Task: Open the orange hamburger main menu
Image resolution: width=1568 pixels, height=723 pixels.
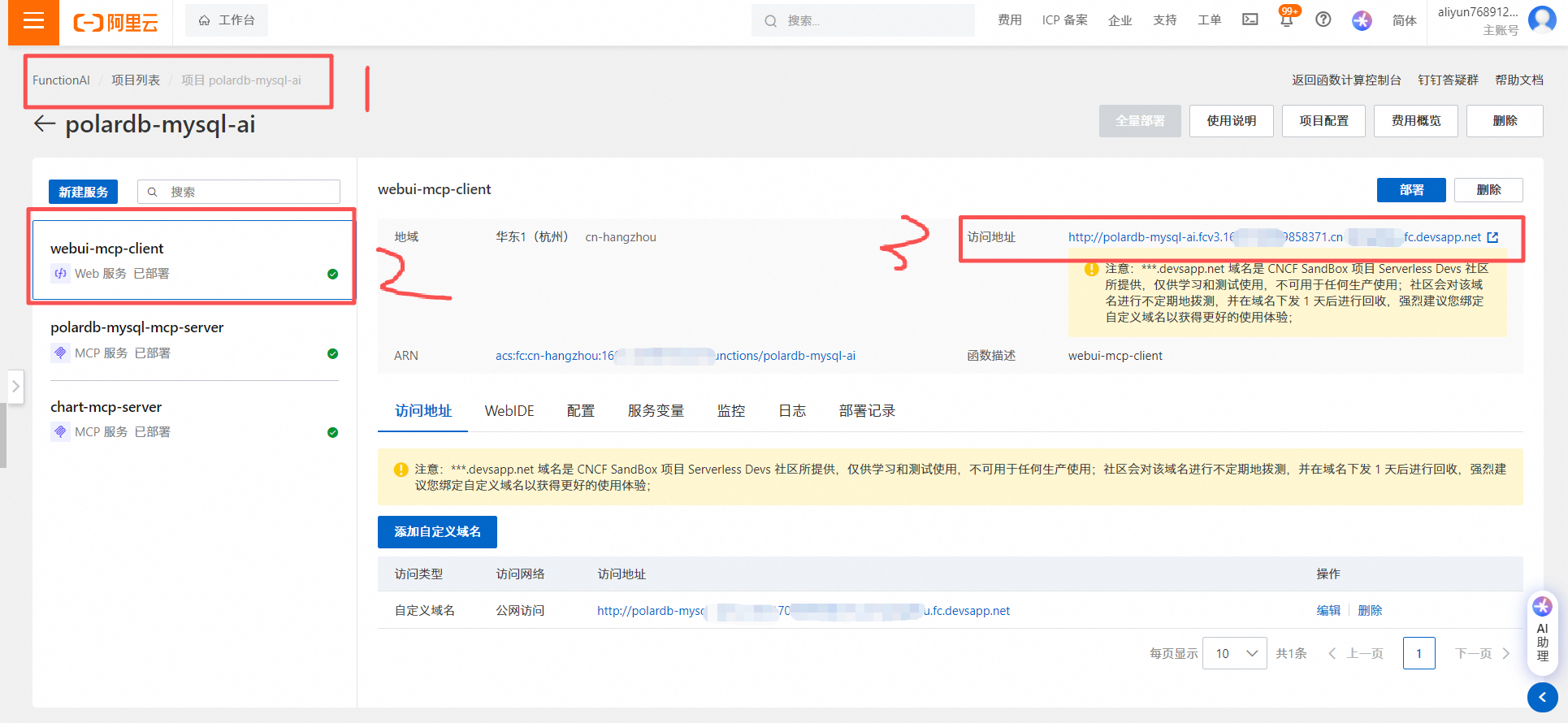Action: coord(33,21)
